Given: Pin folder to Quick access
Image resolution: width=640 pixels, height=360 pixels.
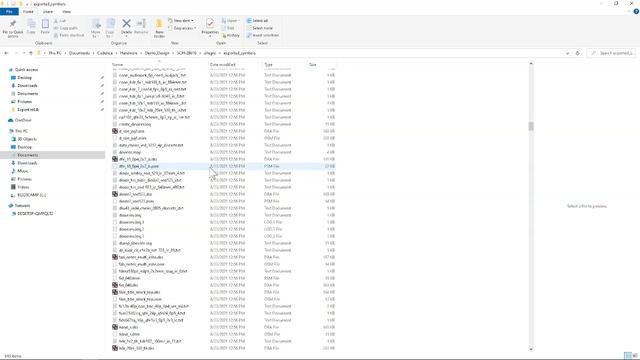Looking at the screenshot, I should pyautogui.click(x=13, y=28).
